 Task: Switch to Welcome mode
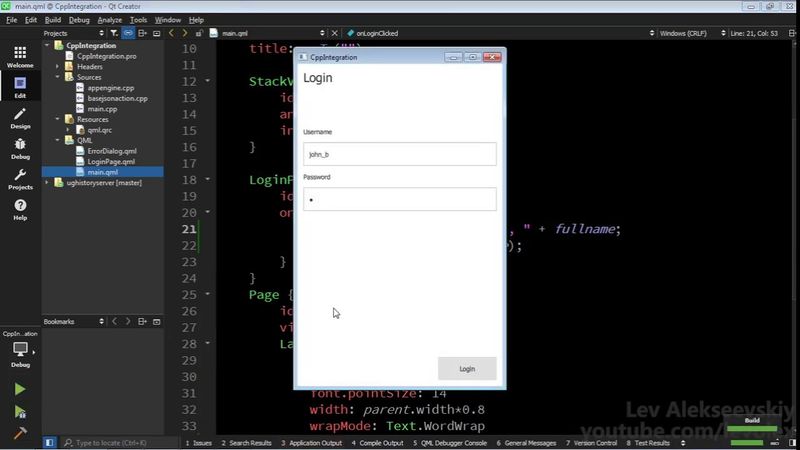pos(20,57)
